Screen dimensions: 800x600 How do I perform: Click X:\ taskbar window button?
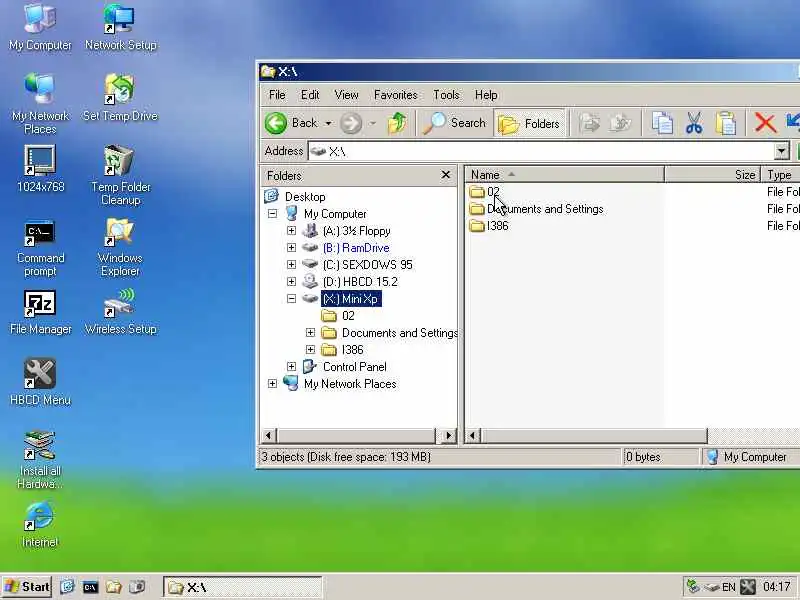tap(243, 587)
